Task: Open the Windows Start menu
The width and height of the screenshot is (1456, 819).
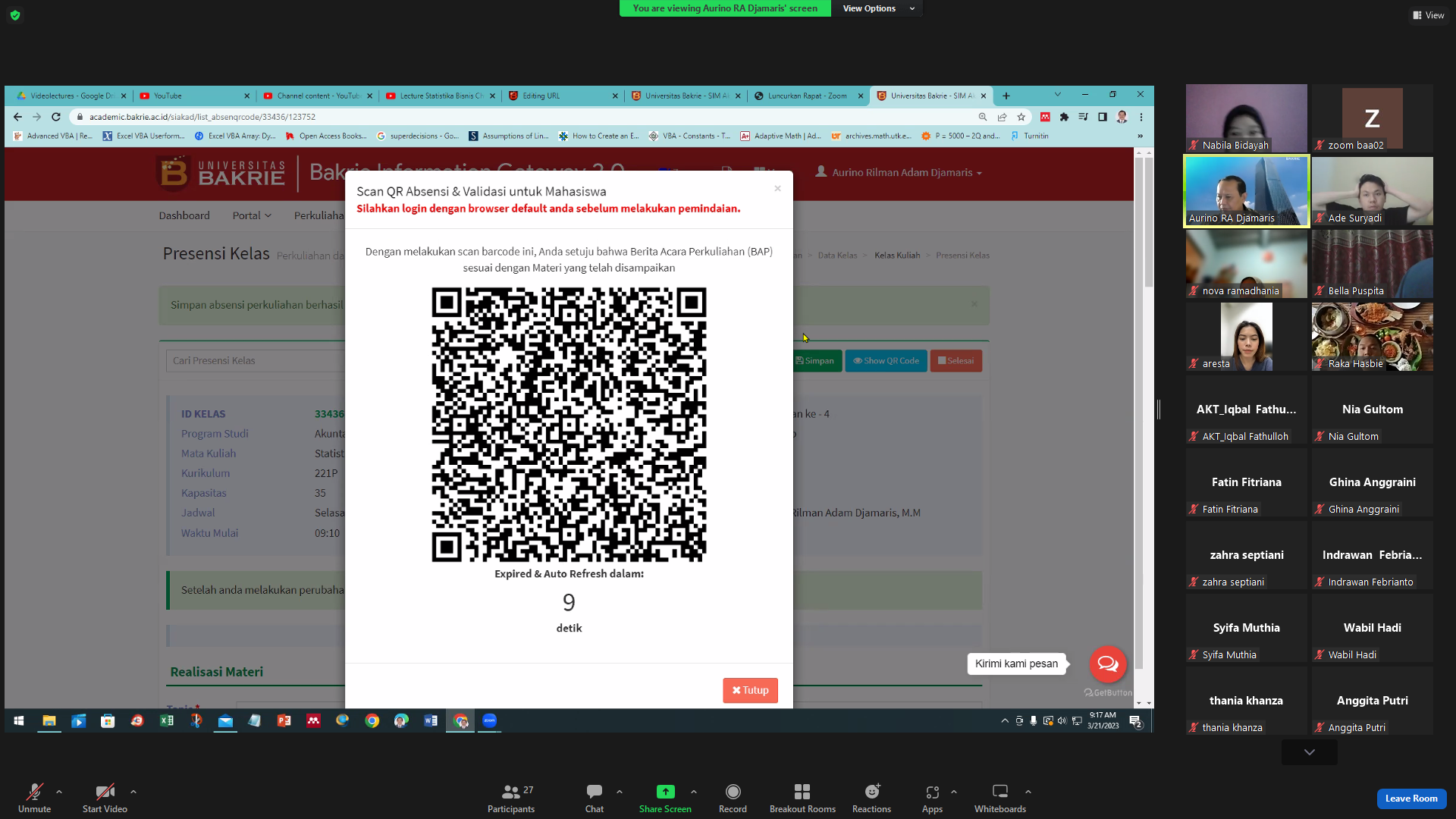Action: pyautogui.click(x=19, y=721)
